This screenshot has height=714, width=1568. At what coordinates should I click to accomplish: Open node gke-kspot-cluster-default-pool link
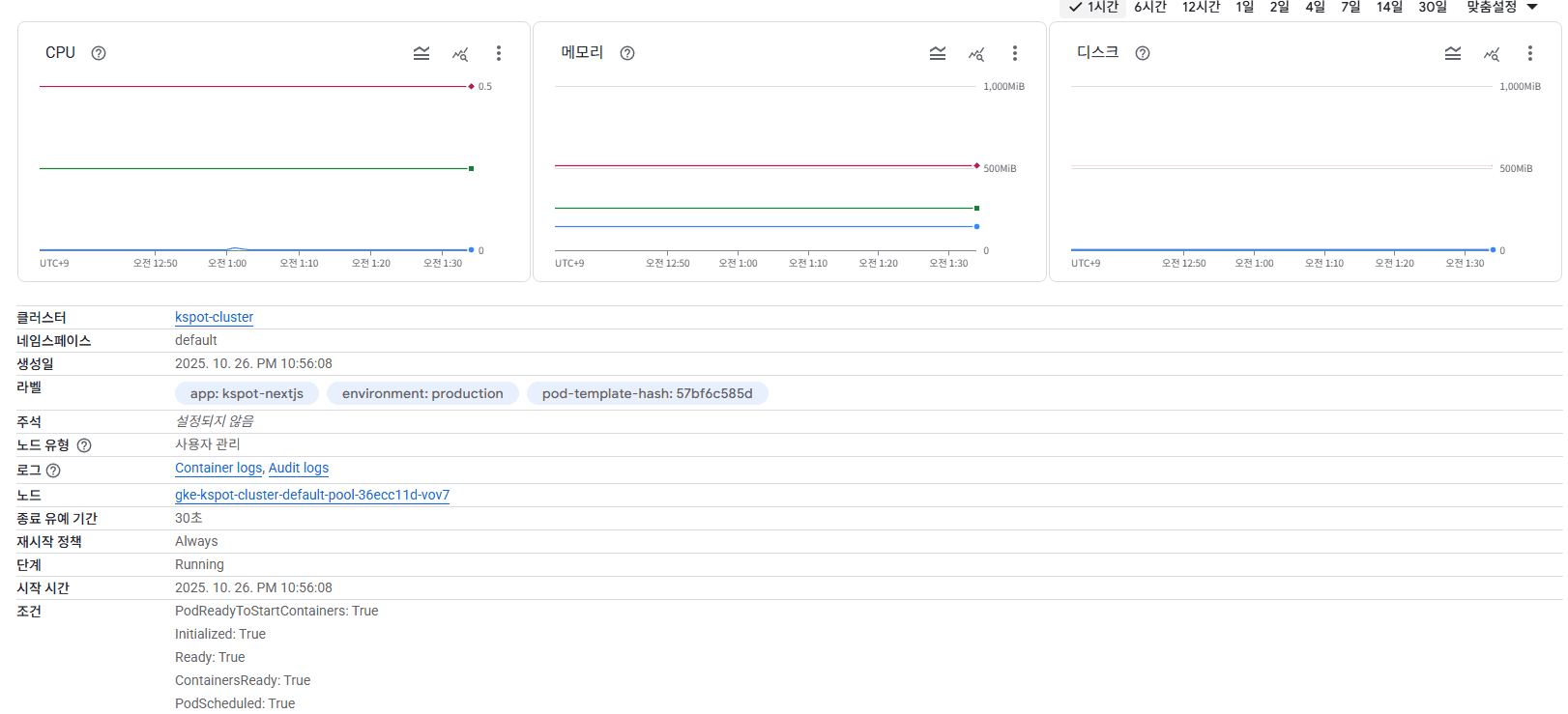(312, 495)
